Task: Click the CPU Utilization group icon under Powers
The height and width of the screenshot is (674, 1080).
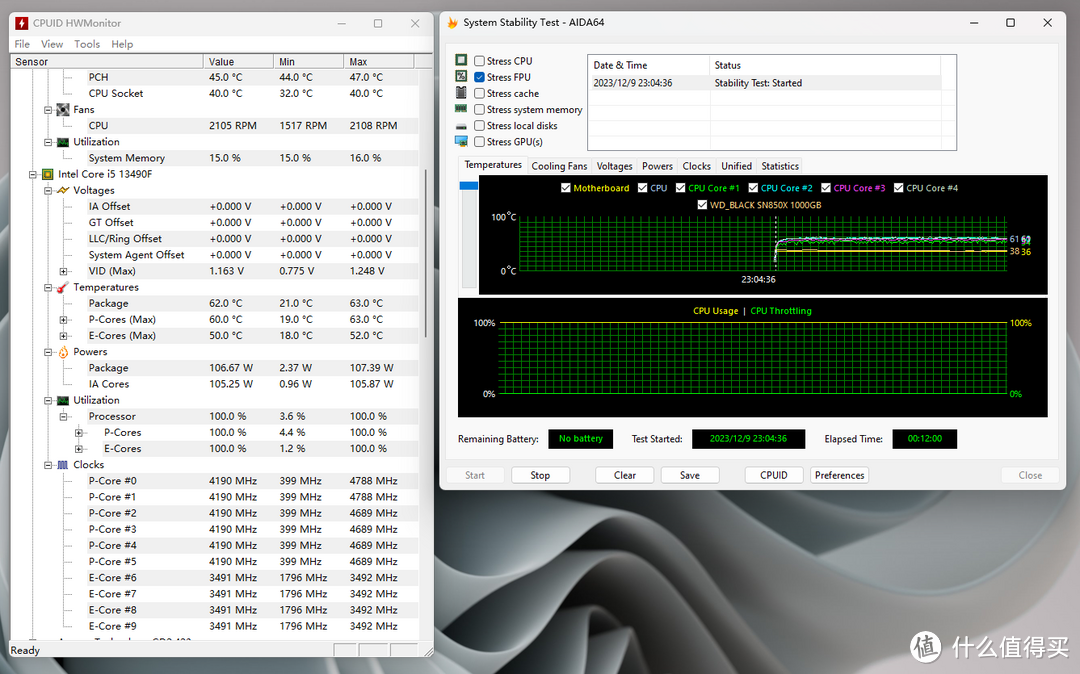Action: tap(63, 400)
